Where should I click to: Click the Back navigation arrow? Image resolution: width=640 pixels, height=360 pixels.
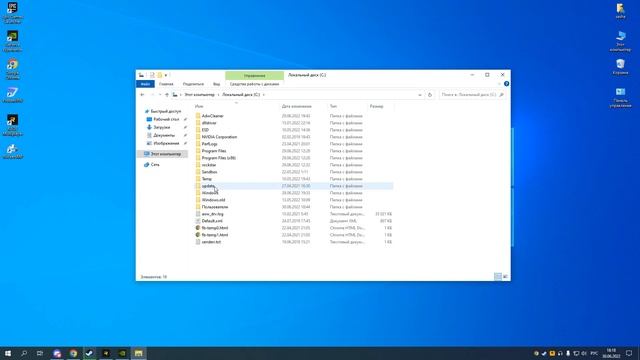coord(142,95)
